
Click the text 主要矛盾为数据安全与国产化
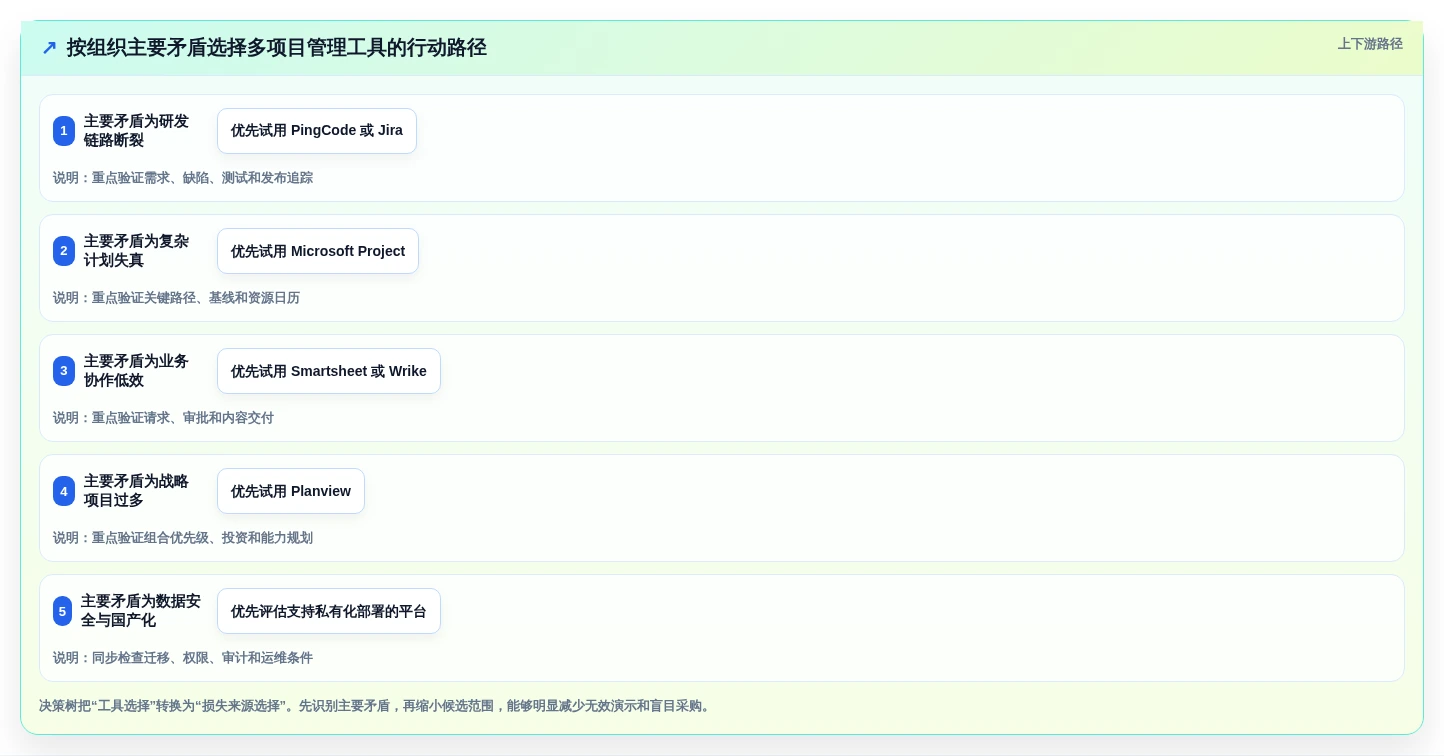coord(141,611)
